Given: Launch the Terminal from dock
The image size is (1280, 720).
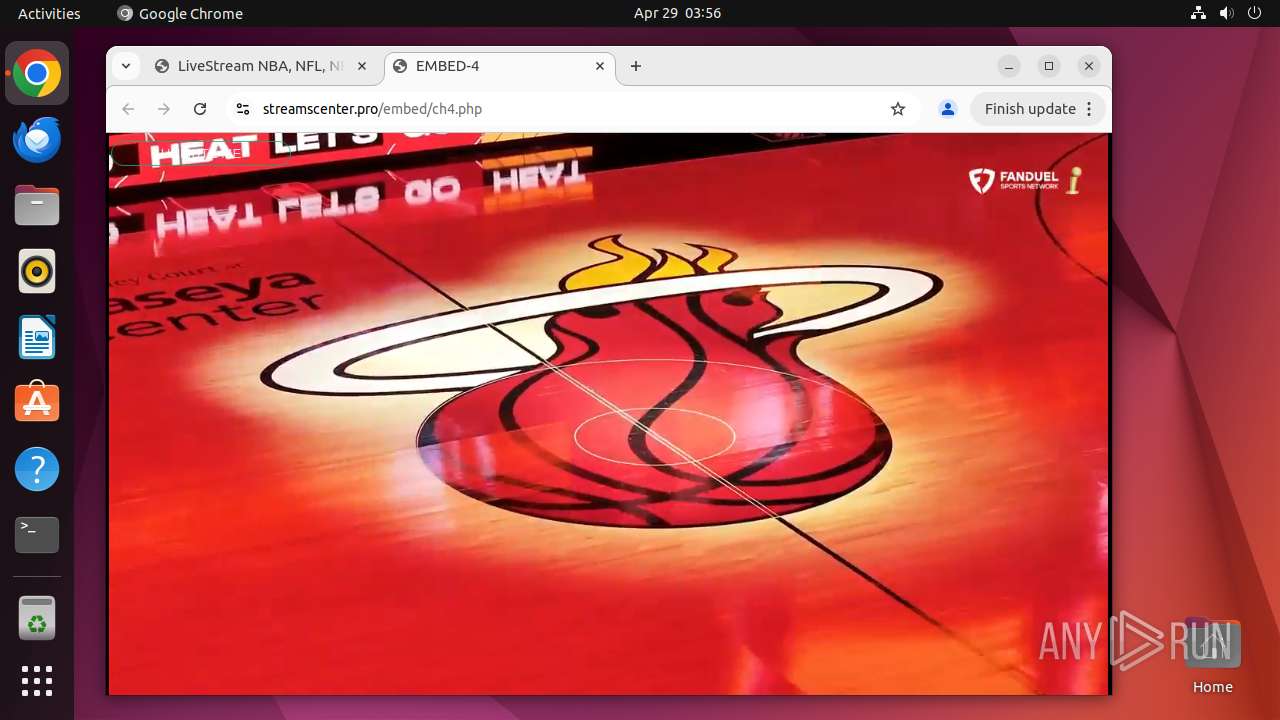Looking at the screenshot, I should pos(37,535).
